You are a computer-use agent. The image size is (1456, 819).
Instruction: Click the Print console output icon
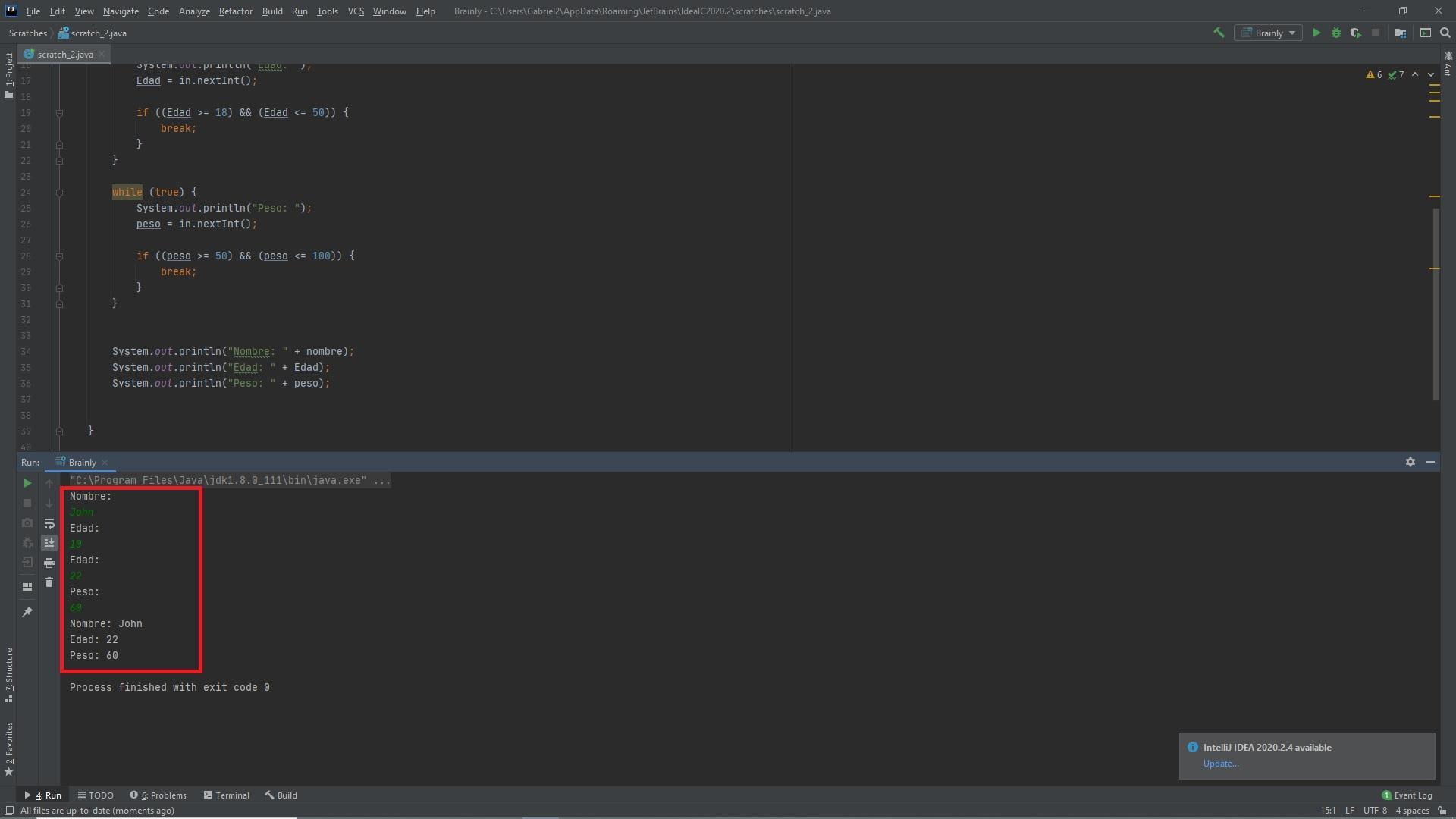tap(49, 563)
